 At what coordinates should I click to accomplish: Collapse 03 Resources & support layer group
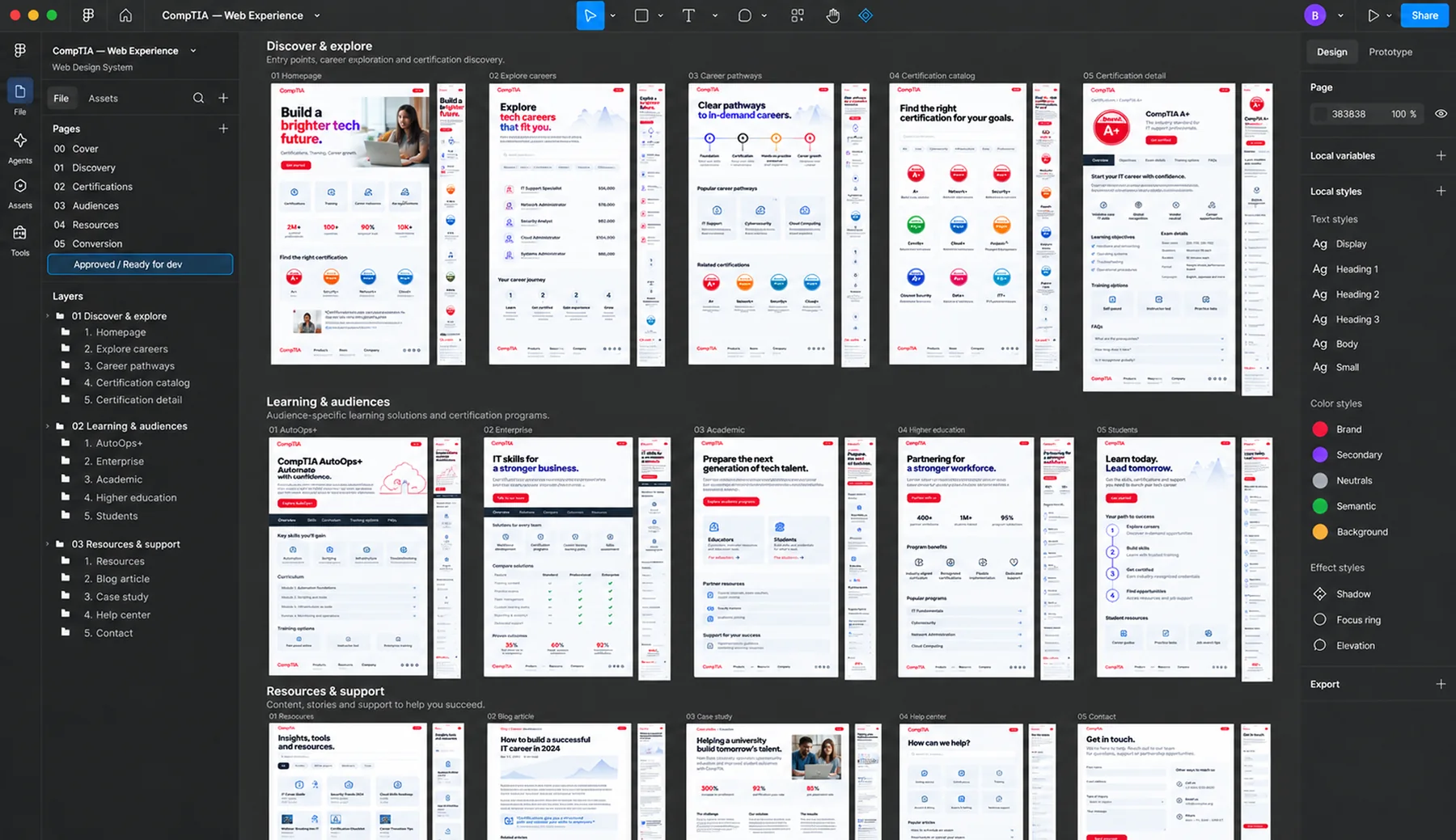coord(48,544)
